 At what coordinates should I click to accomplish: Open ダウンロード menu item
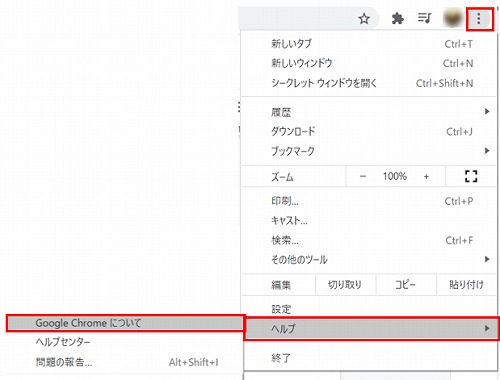point(369,132)
